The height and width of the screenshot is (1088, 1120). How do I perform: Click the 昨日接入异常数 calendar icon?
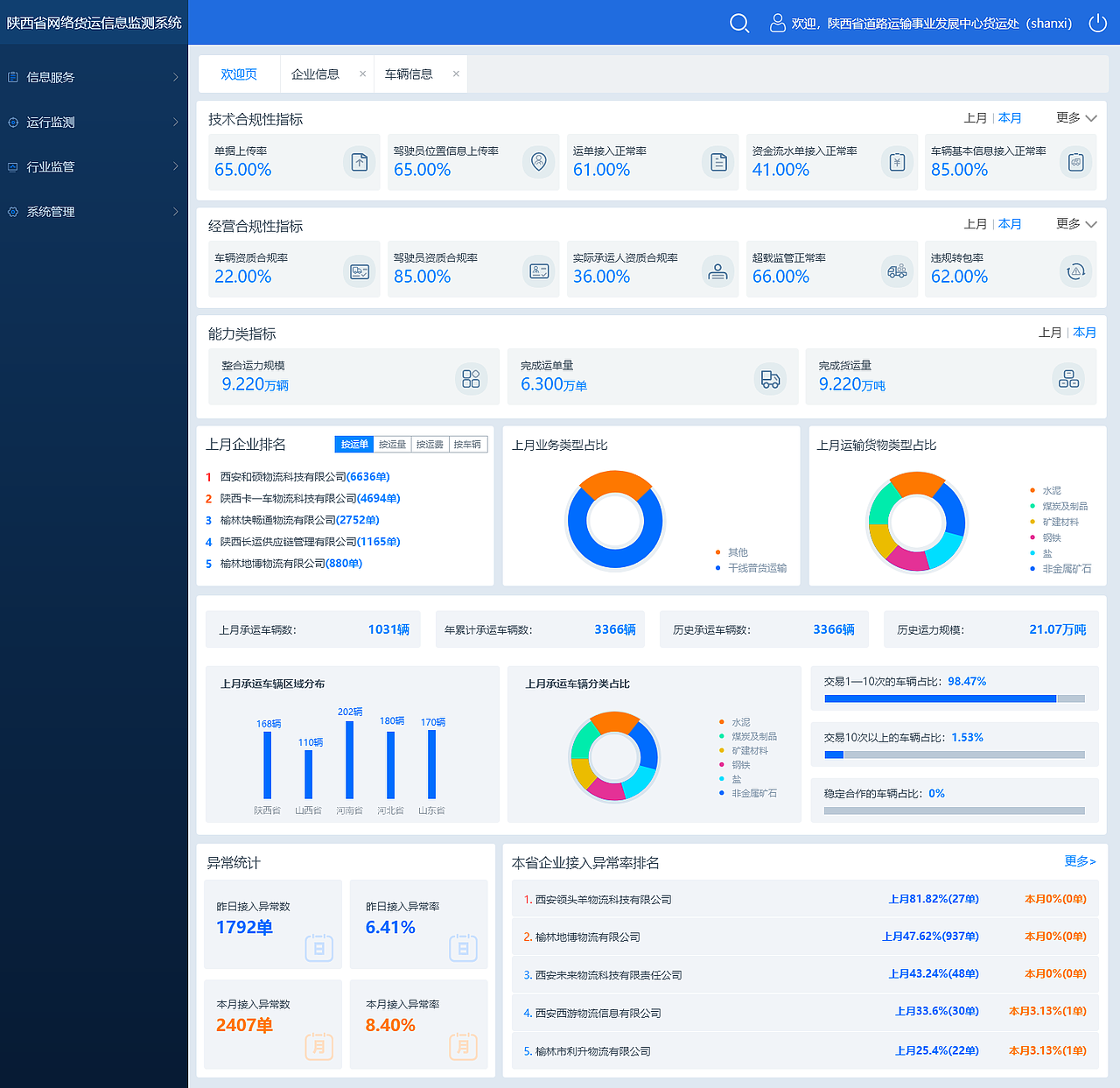[x=319, y=948]
